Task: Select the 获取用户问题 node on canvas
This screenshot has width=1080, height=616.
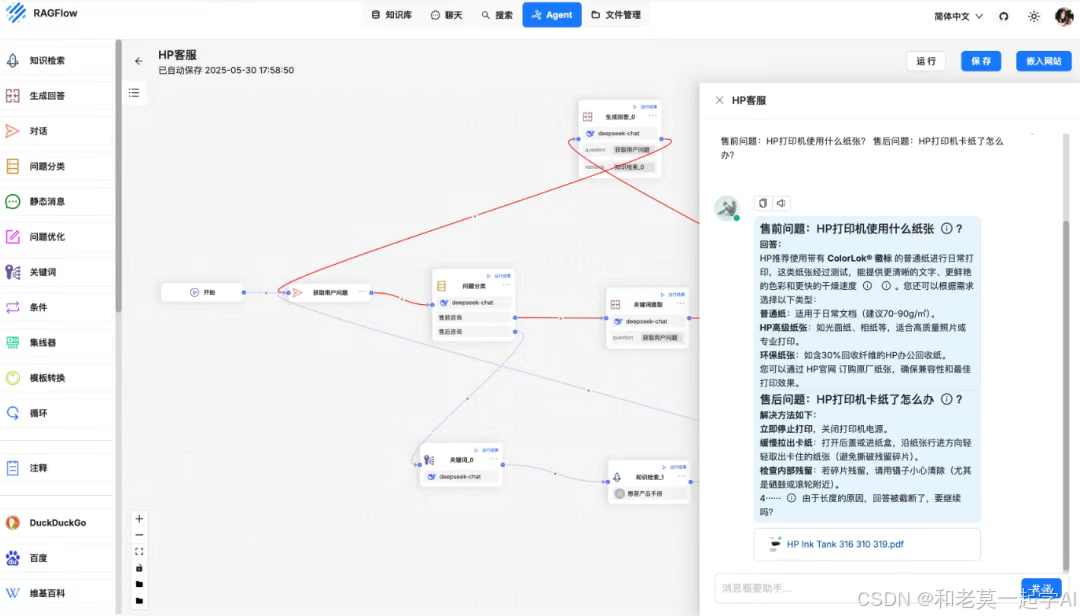Action: [x=329, y=292]
